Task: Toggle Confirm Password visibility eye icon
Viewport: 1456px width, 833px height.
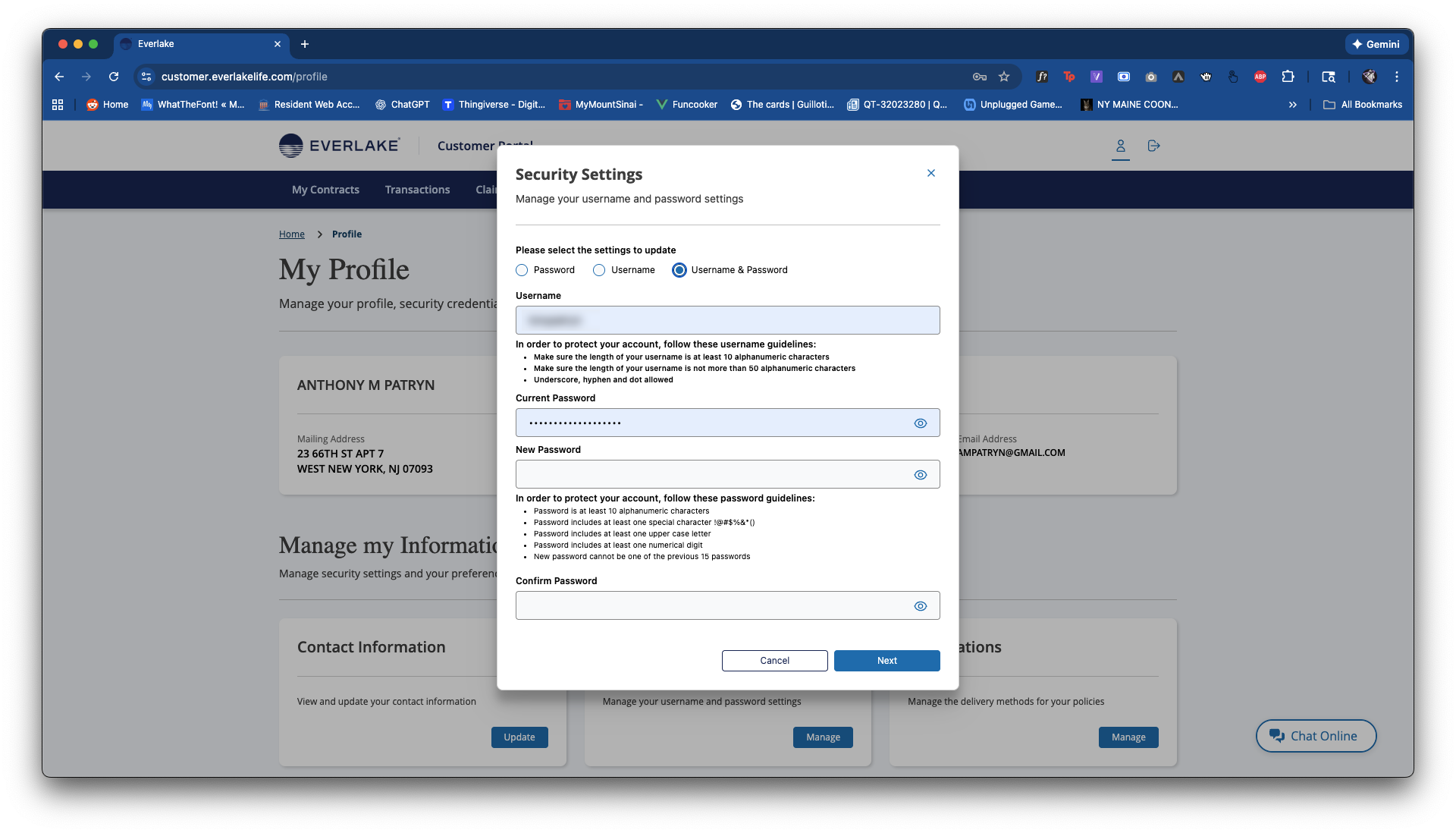Action: [920, 606]
